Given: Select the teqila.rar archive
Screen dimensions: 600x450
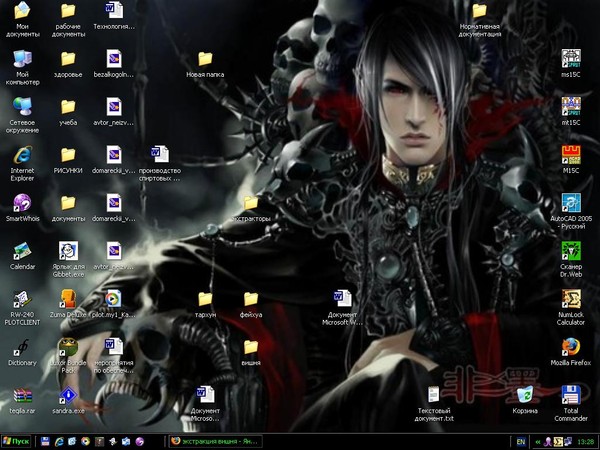Looking at the screenshot, I should pos(22,400).
